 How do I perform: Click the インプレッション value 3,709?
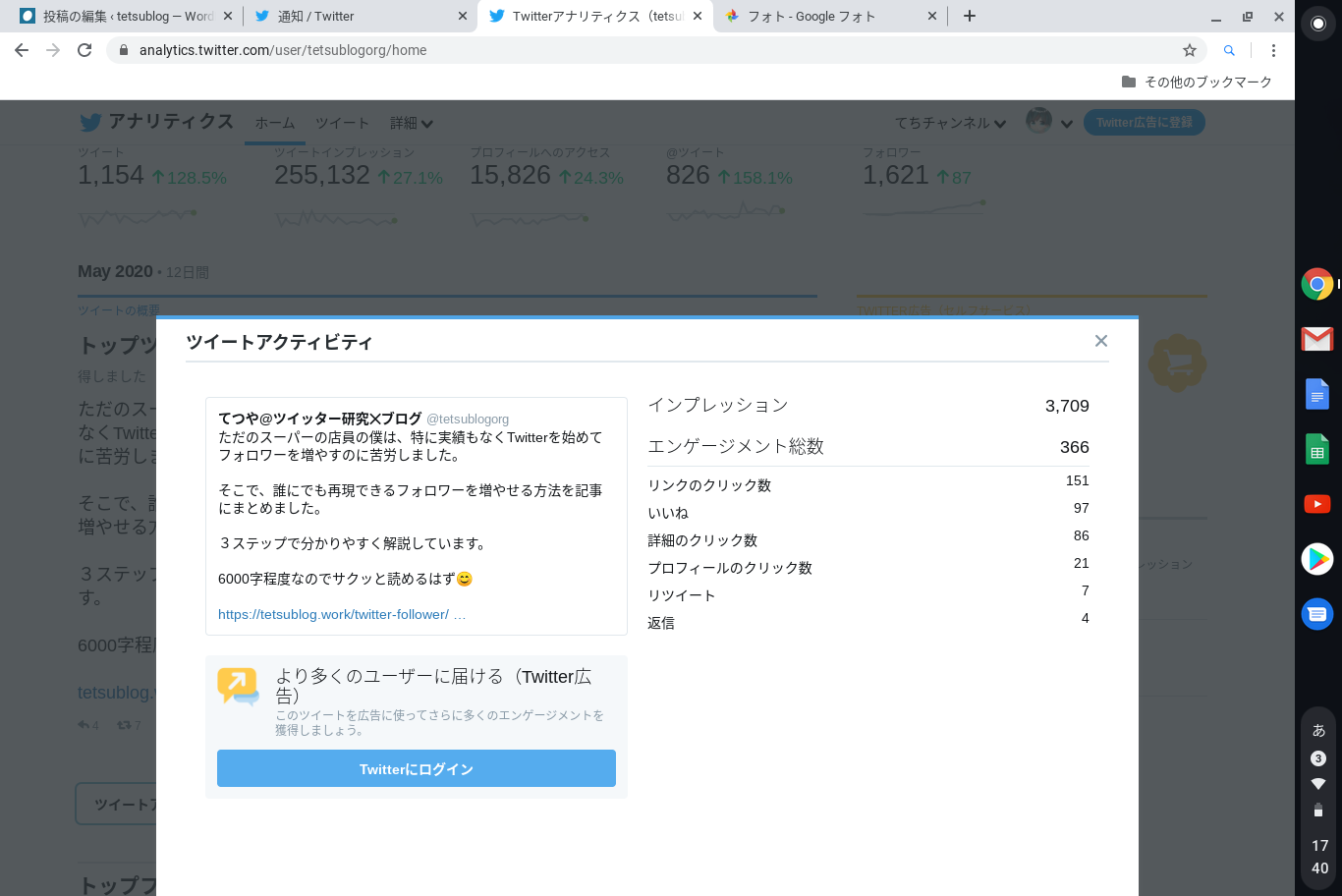(1067, 406)
